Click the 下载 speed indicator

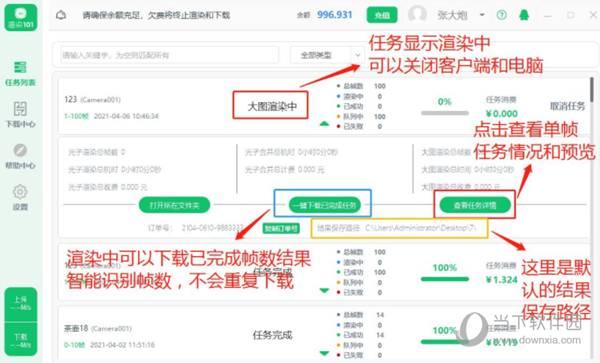click(x=21, y=340)
